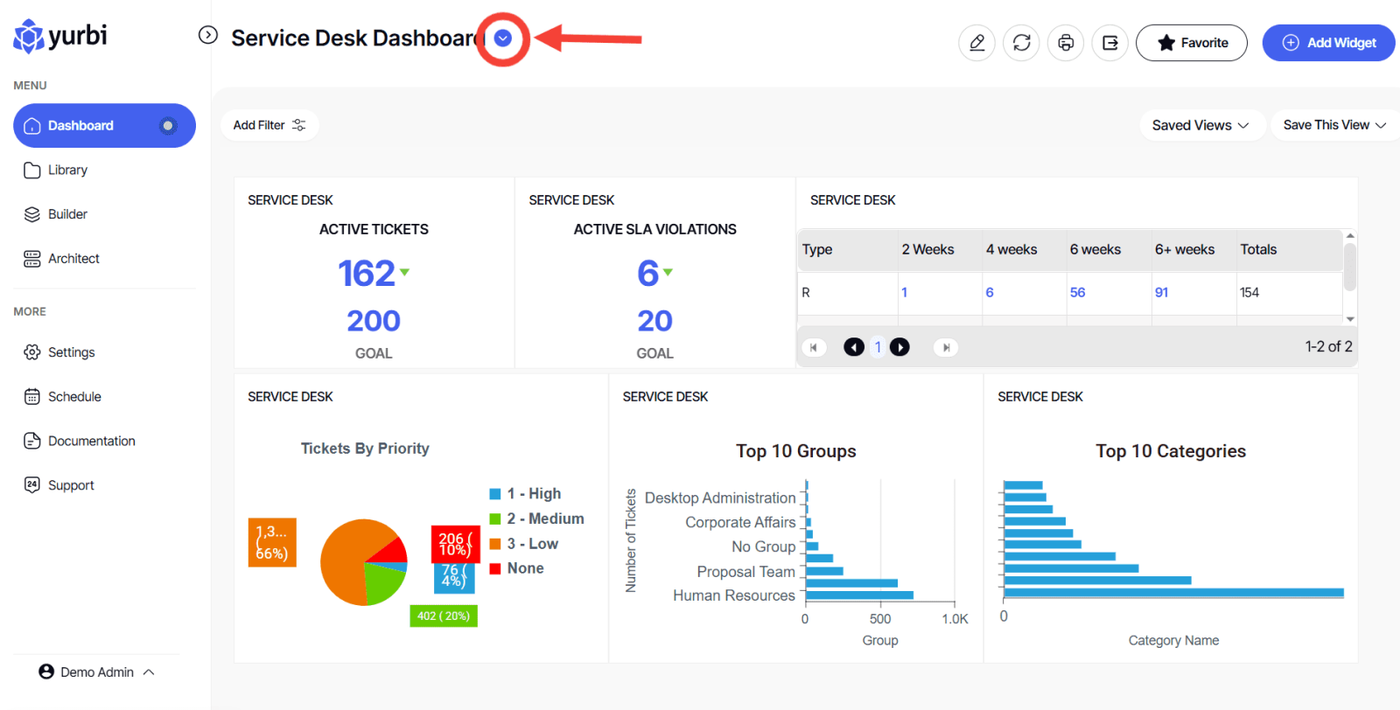Expand the Saved Views dropdown

tap(1200, 125)
